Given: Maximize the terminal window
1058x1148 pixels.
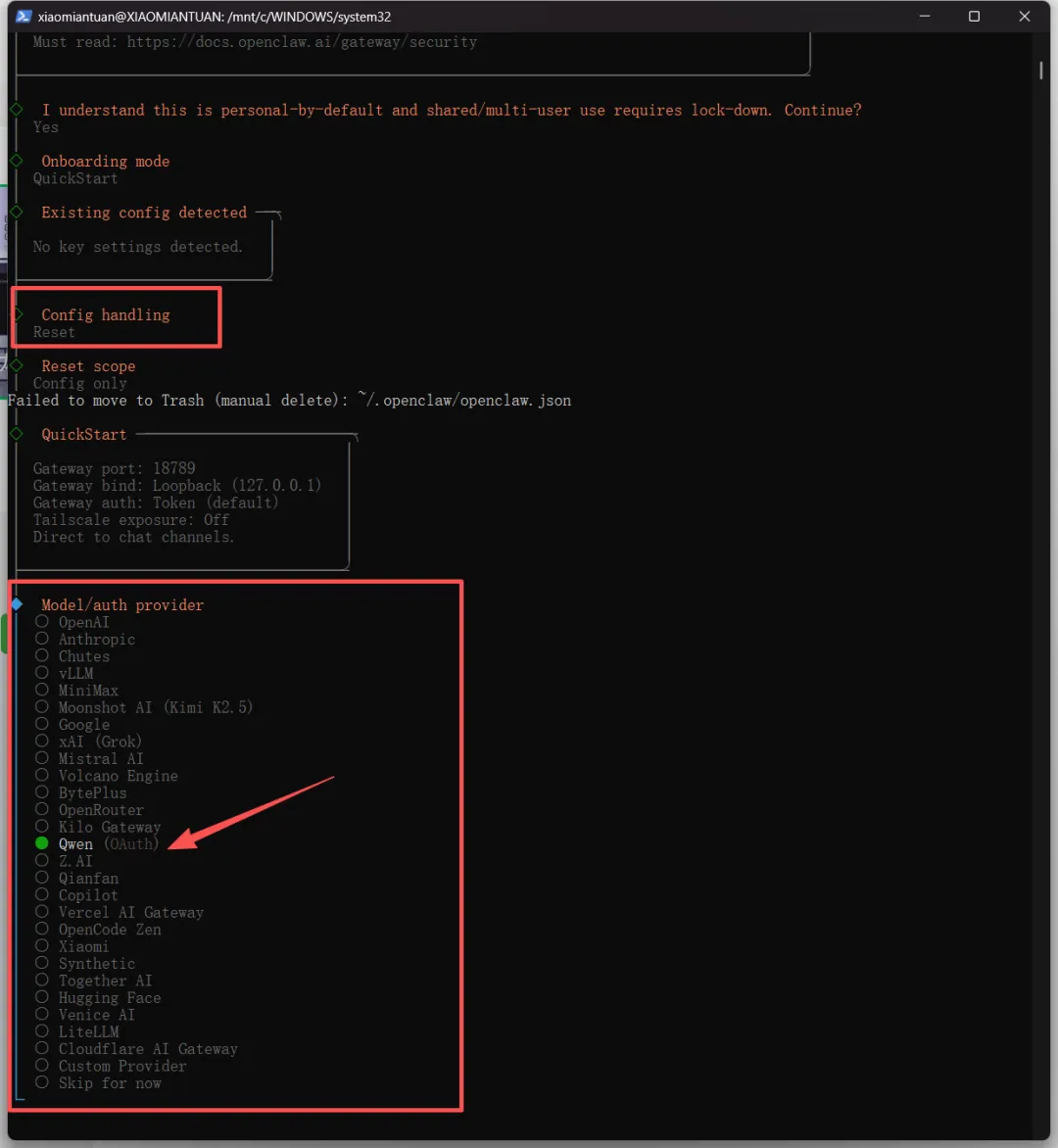Looking at the screenshot, I should point(974,16).
